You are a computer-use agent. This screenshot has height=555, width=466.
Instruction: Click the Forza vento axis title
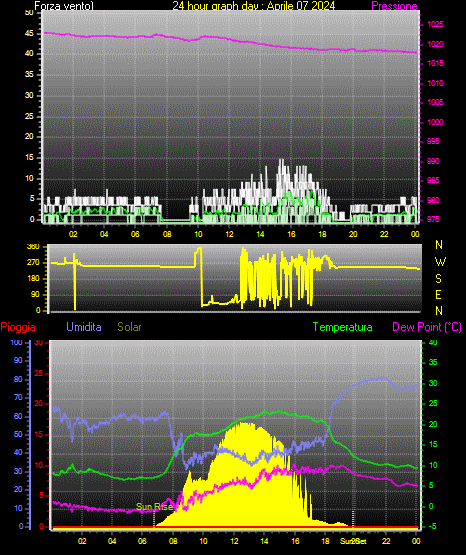pyautogui.click(x=64, y=6)
